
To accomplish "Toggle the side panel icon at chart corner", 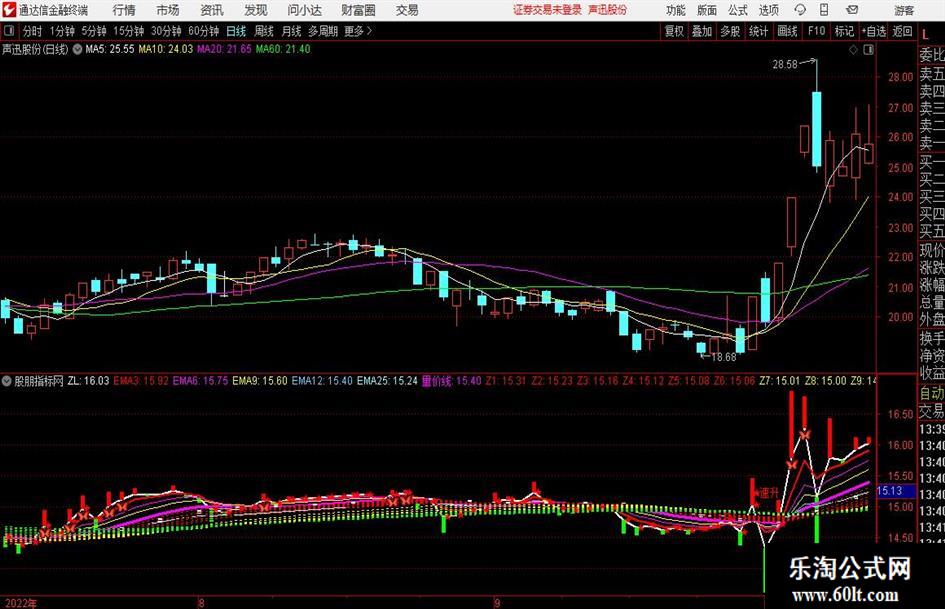I will click(868, 50).
